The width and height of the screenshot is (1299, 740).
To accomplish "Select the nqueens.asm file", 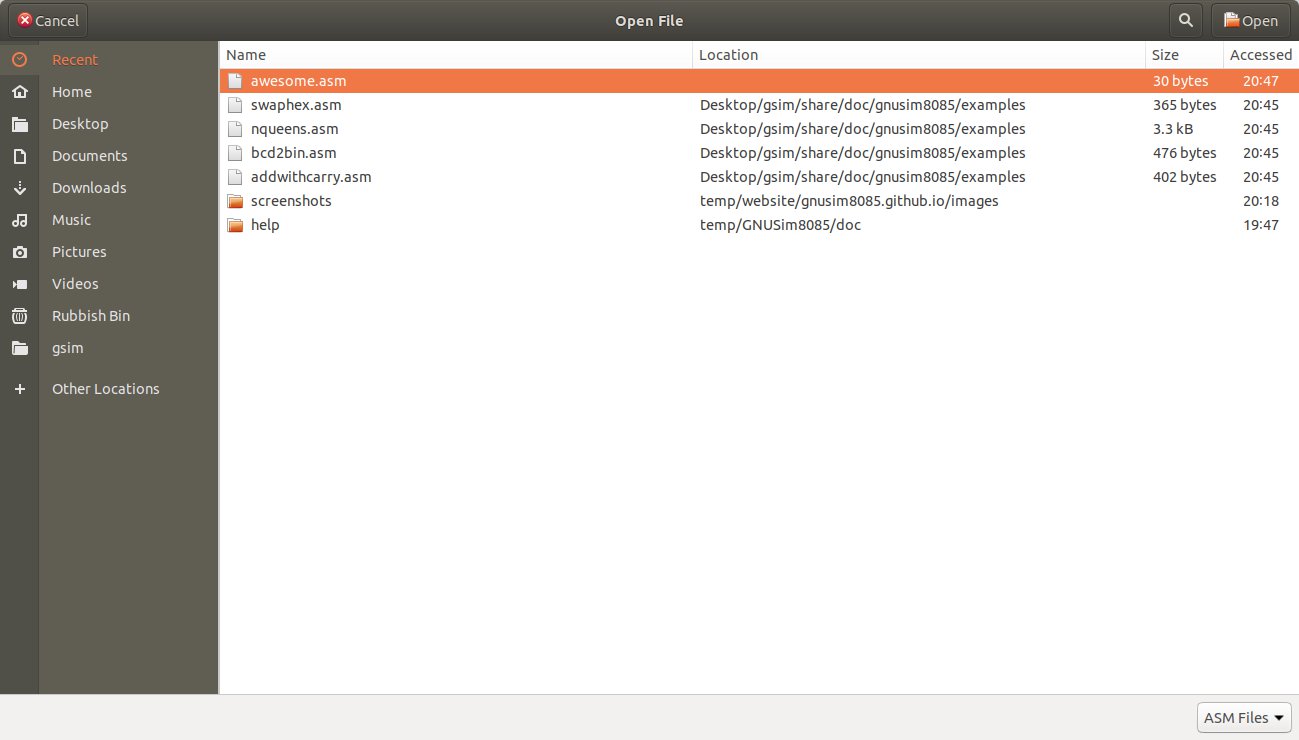I will point(294,128).
